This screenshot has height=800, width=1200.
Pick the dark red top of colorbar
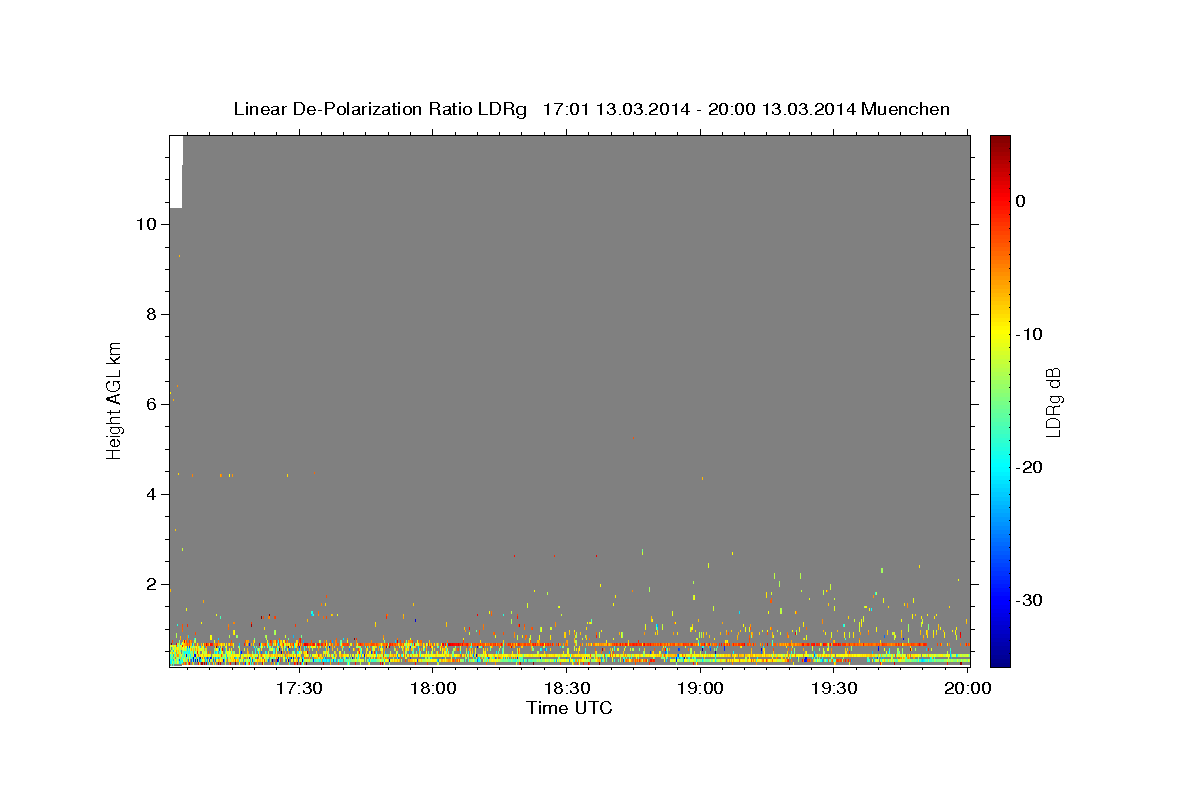pyautogui.click(x=1000, y=142)
